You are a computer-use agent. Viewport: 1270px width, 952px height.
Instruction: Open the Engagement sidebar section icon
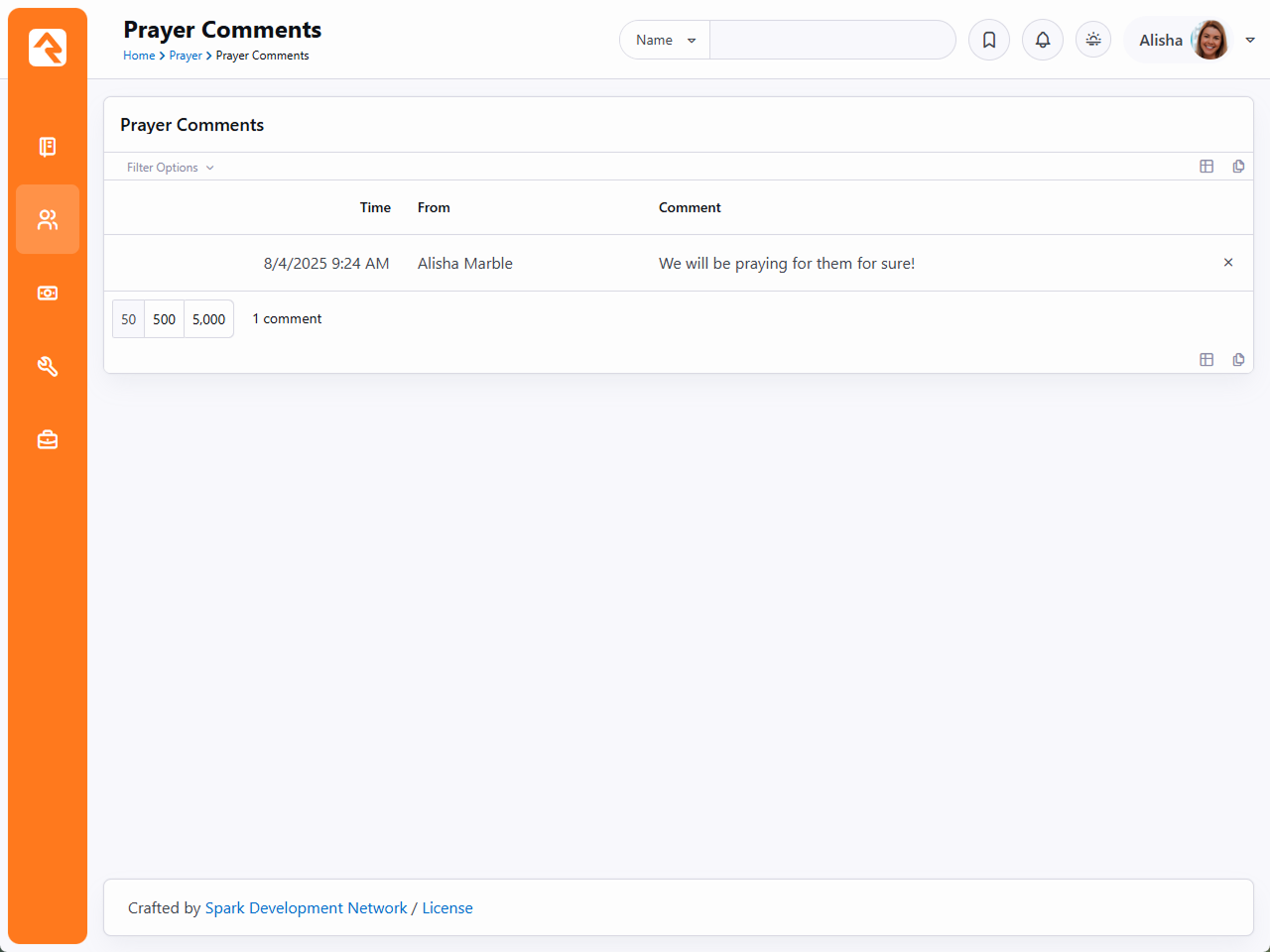48,147
